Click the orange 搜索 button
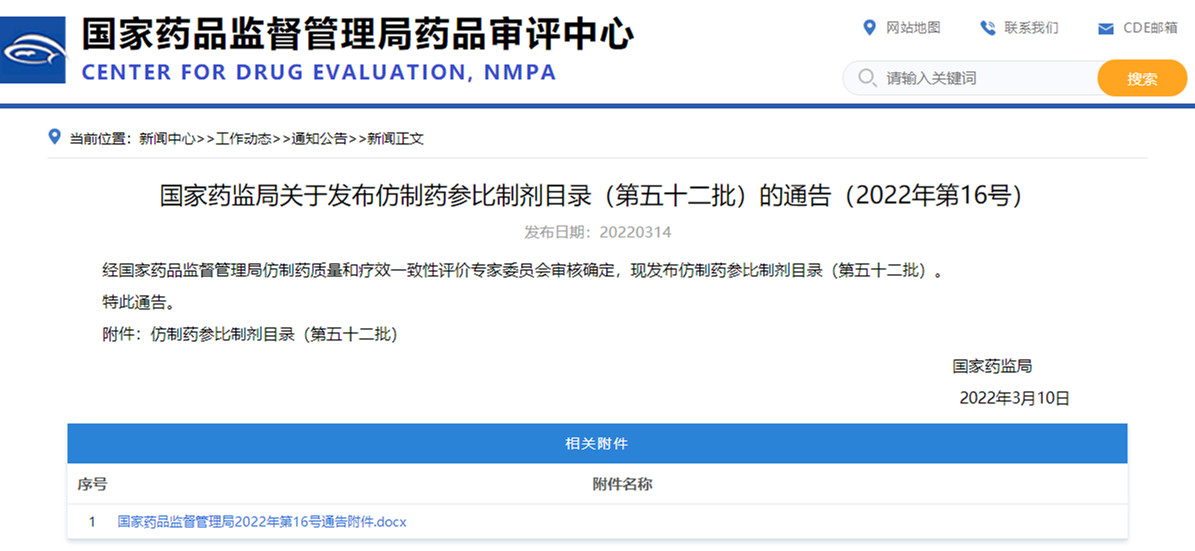Screen dimensions: 1195x551 pyautogui.click(x=1142, y=78)
